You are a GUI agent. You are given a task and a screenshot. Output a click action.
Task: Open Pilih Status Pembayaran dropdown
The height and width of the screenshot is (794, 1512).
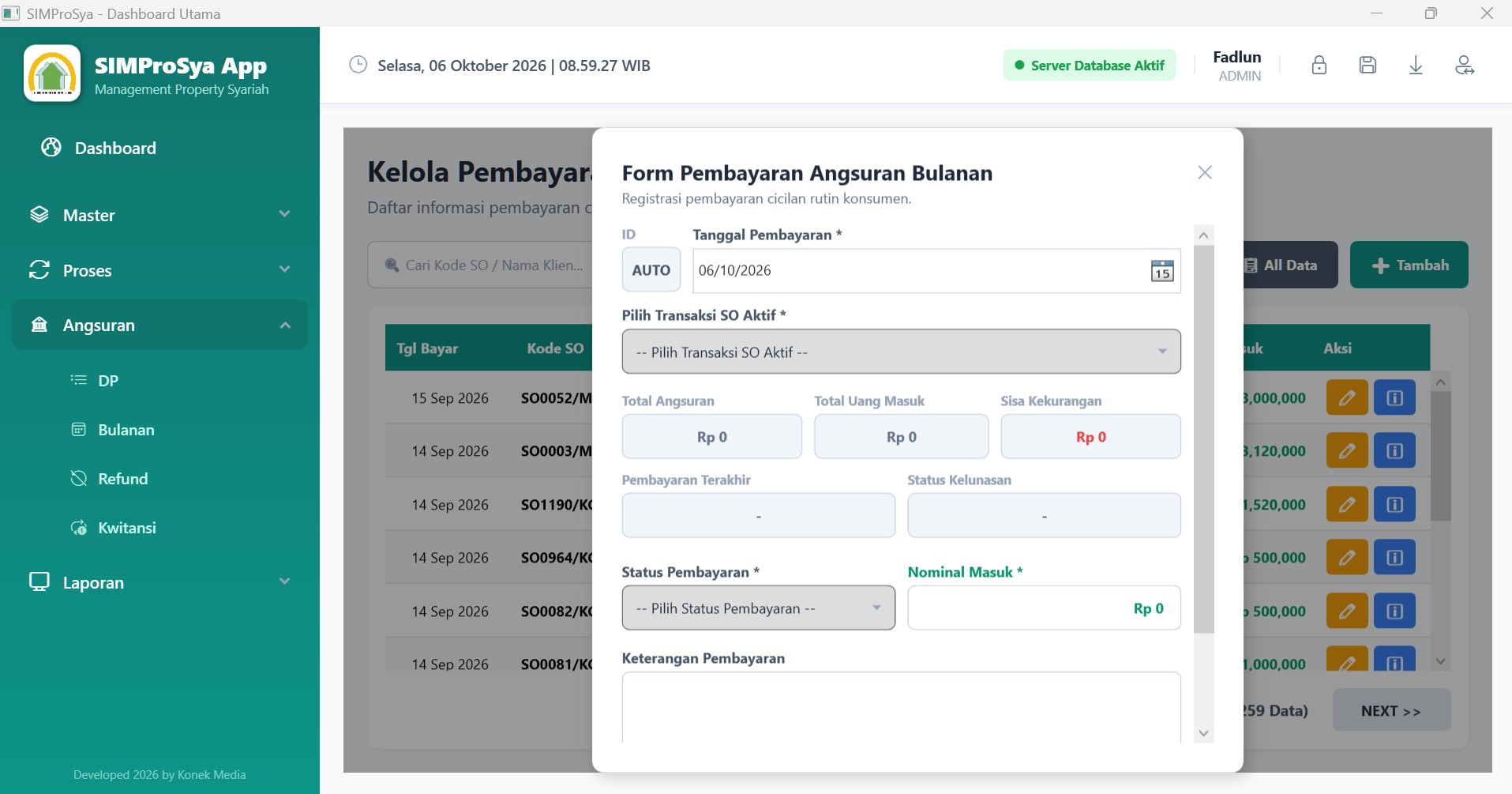(758, 608)
